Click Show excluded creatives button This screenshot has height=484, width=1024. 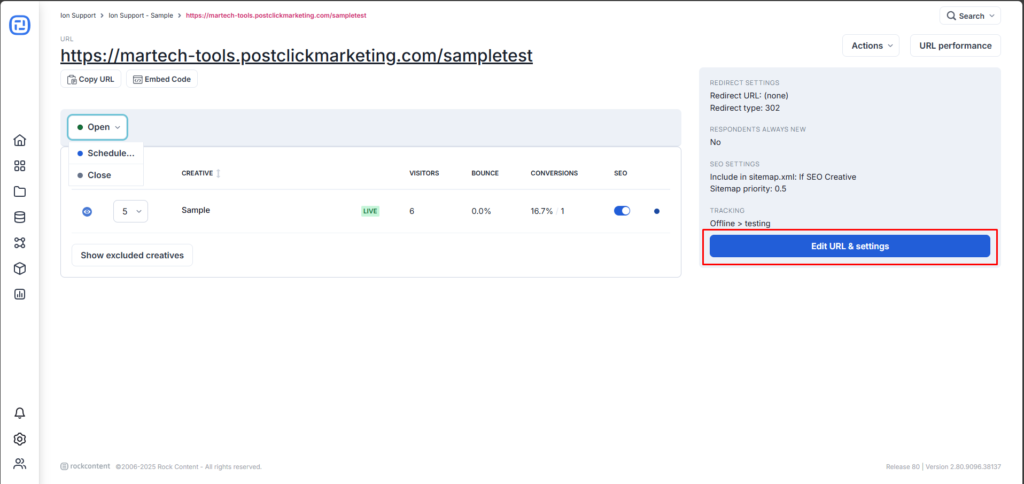132,255
